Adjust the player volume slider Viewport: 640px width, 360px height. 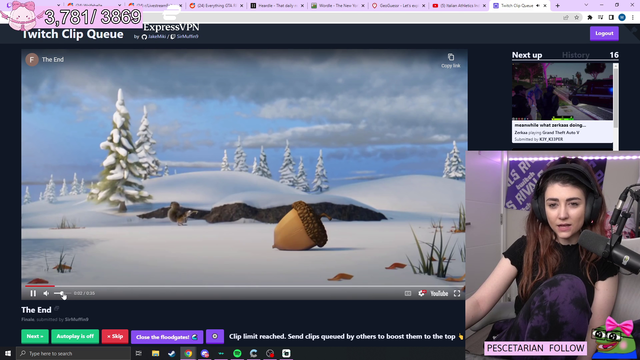pyautogui.click(x=62, y=293)
